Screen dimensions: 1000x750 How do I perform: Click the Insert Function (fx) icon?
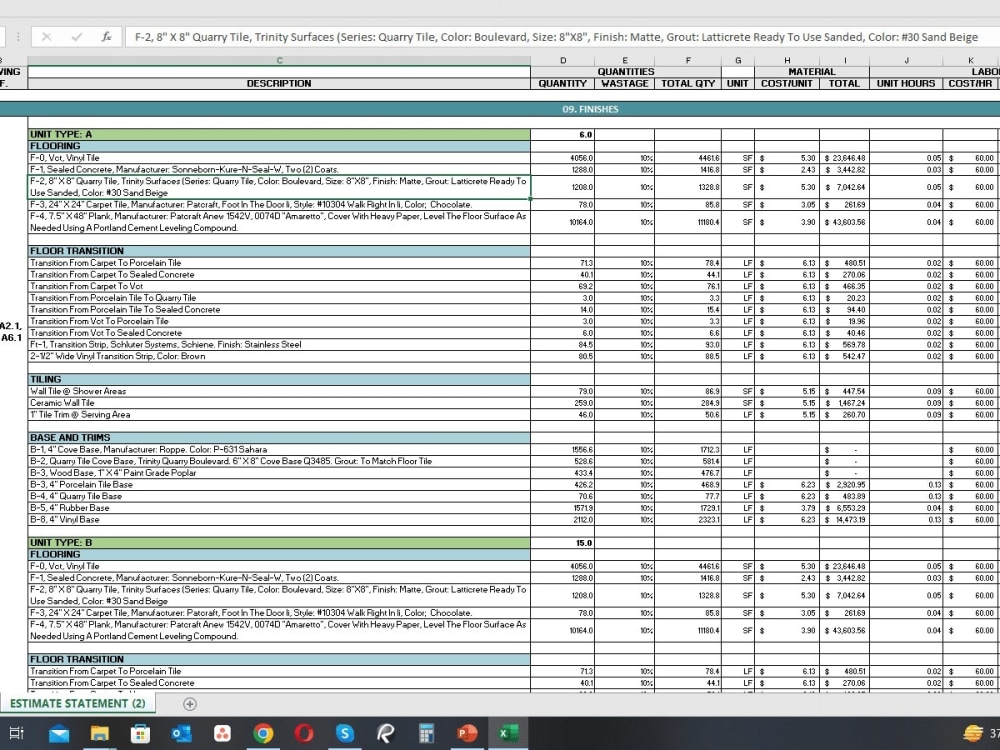(107, 37)
